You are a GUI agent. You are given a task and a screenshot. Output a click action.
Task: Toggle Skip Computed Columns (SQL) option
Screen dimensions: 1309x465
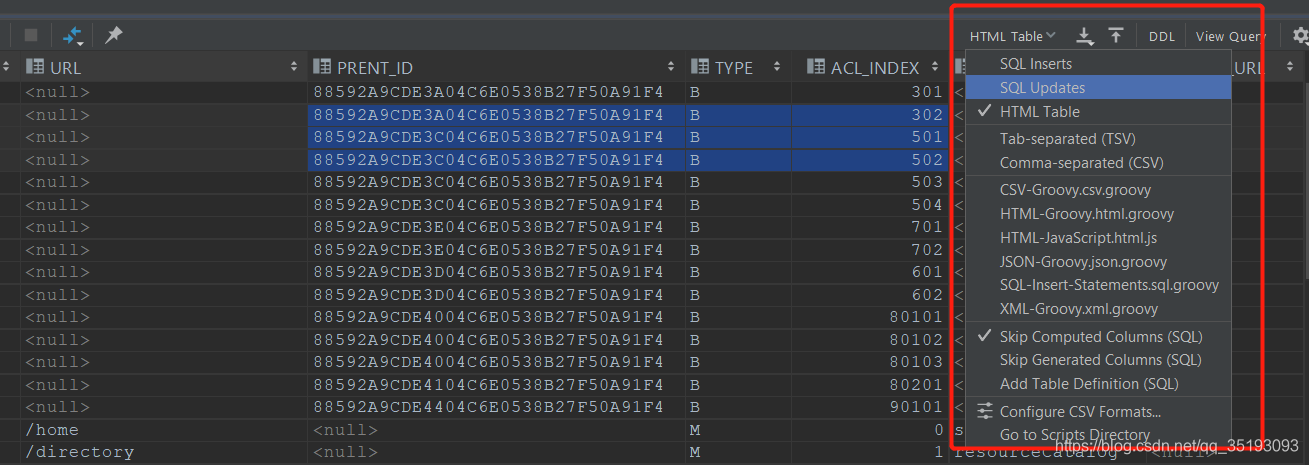(x=1098, y=336)
